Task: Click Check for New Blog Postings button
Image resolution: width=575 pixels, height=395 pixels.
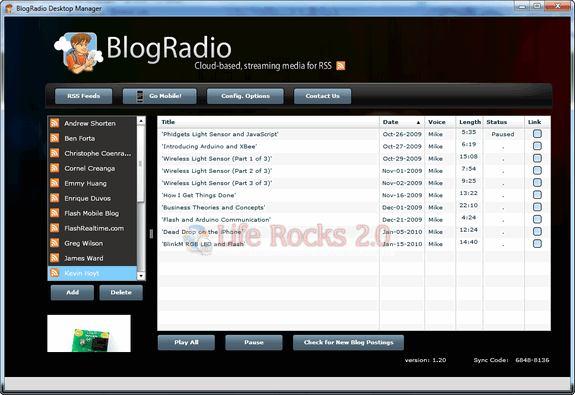Action: [x=348, y=343]
